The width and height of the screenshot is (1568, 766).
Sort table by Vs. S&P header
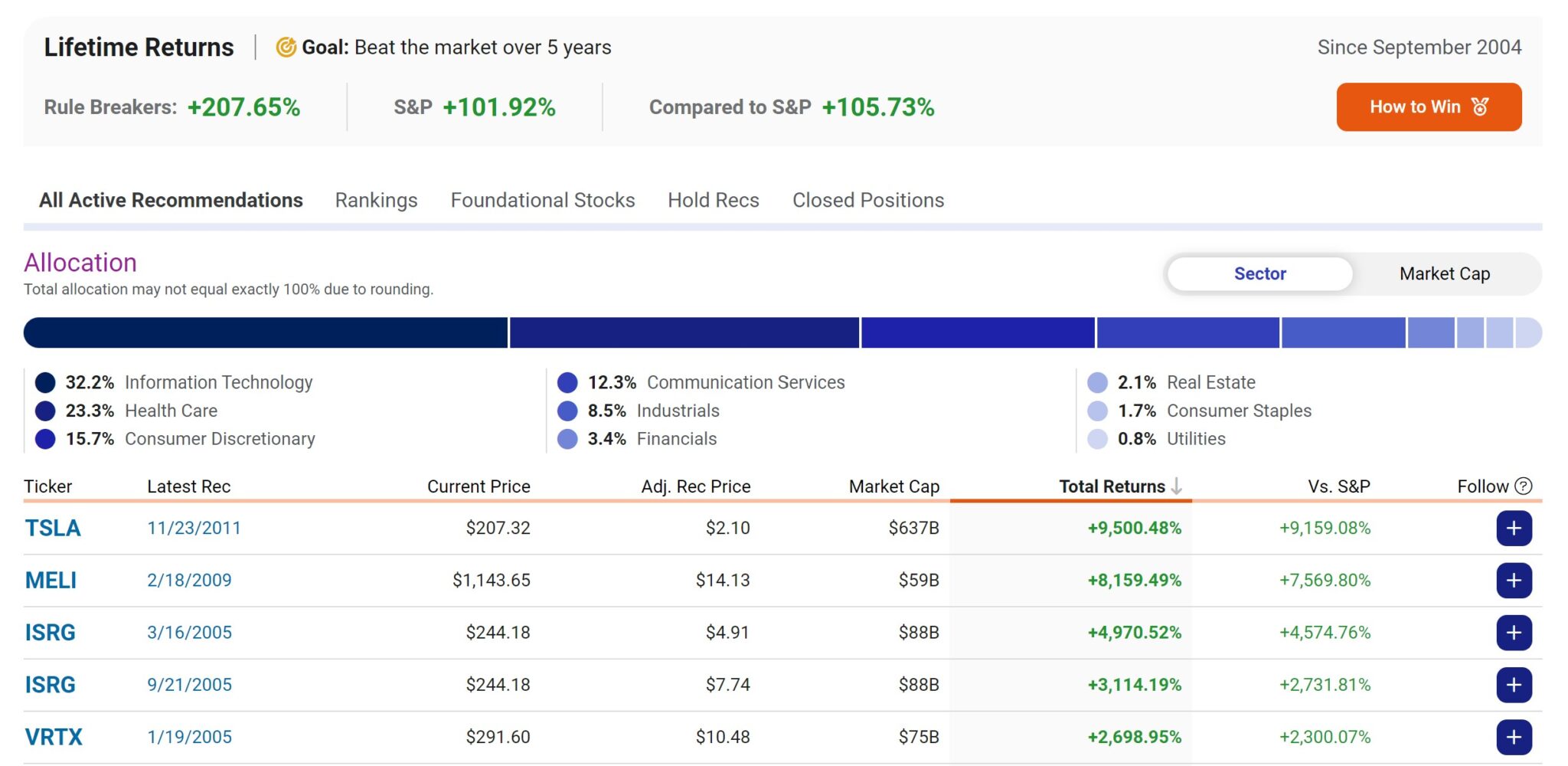click(x=1339, y=486)
